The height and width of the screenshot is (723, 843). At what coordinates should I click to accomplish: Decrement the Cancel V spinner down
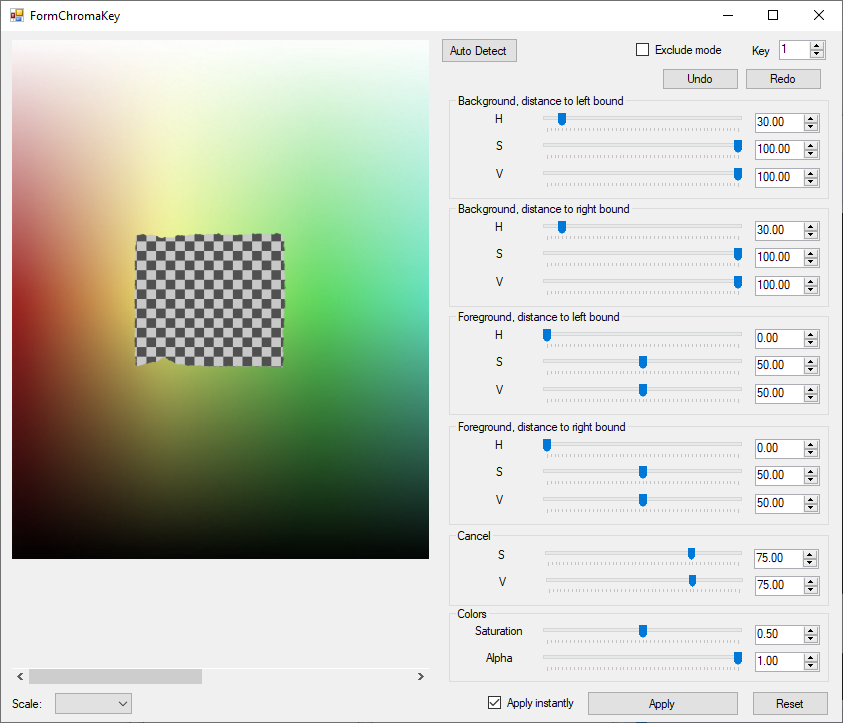(811, 590)
